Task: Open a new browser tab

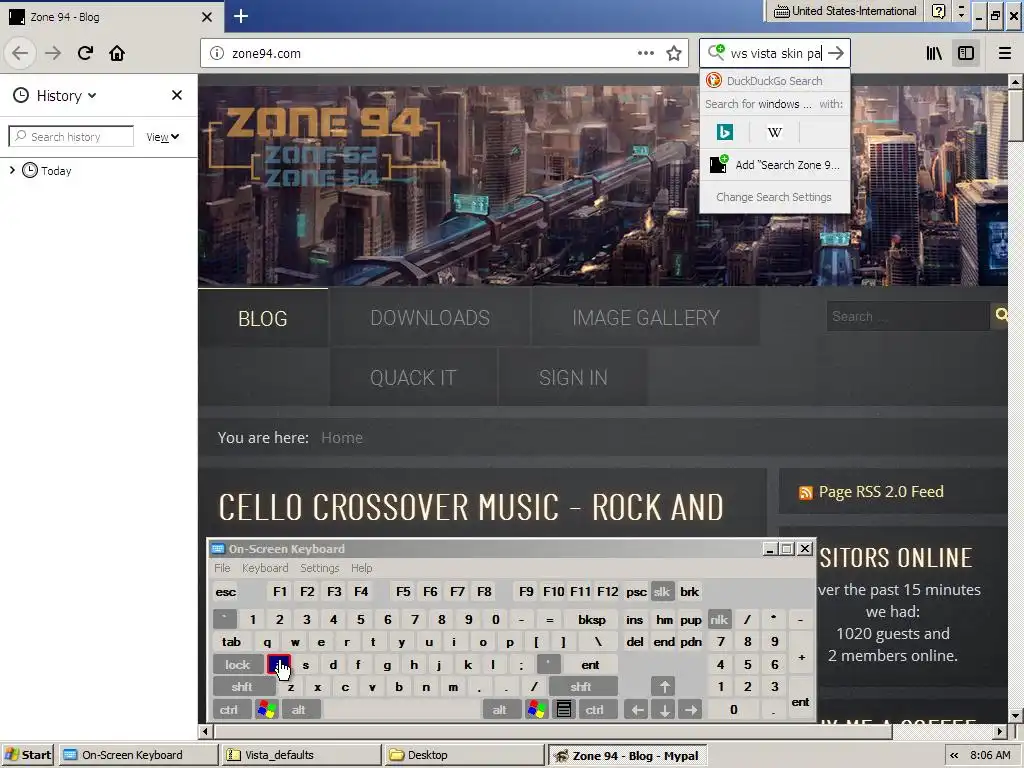Action: 241,16
